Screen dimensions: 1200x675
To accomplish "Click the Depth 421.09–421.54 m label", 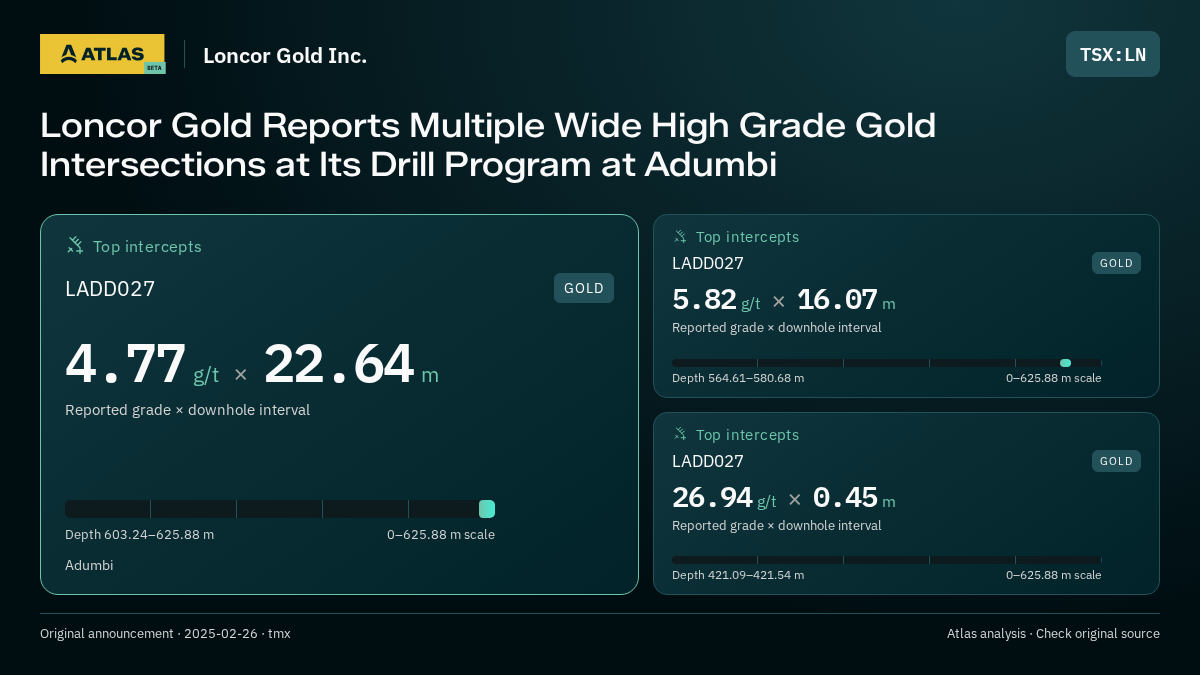I will (x=738, y=575).
